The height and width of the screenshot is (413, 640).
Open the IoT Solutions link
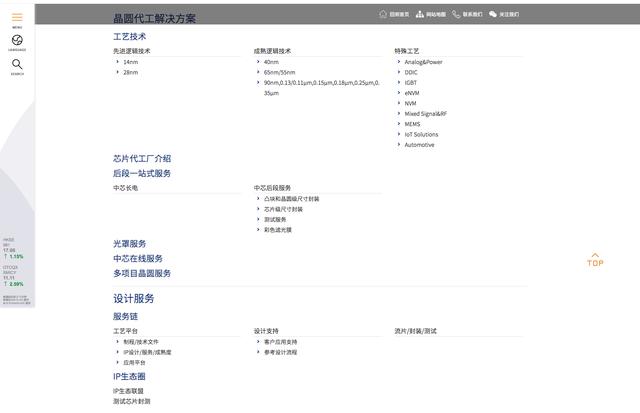421,134
